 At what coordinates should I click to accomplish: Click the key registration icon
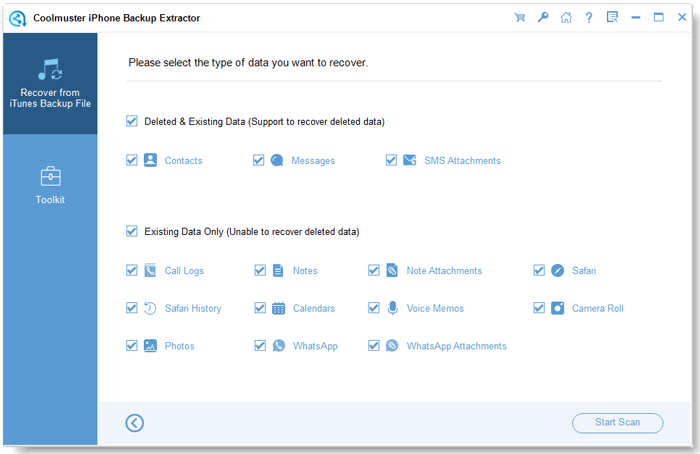click(x=543, y=17)
